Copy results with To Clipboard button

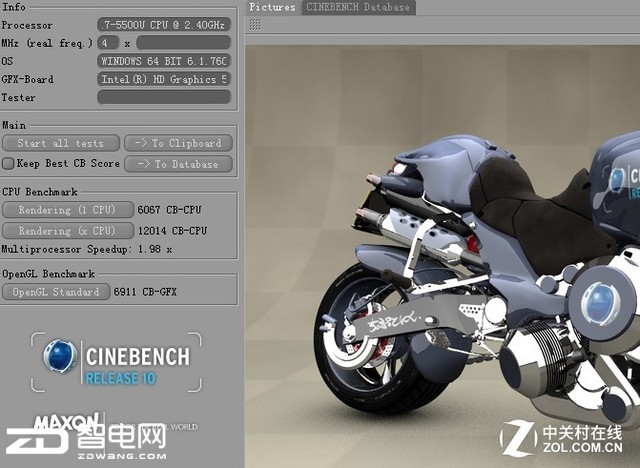click(178, 143)
